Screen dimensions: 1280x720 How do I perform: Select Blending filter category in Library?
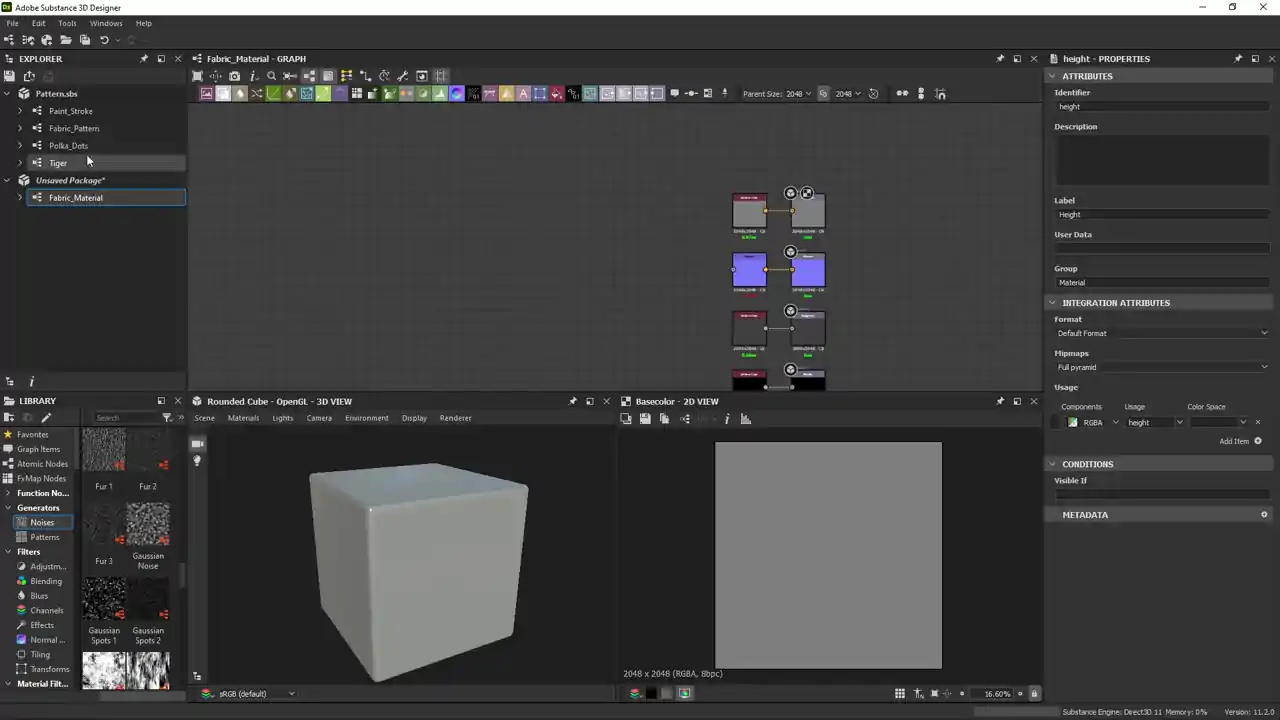[46, 581]
